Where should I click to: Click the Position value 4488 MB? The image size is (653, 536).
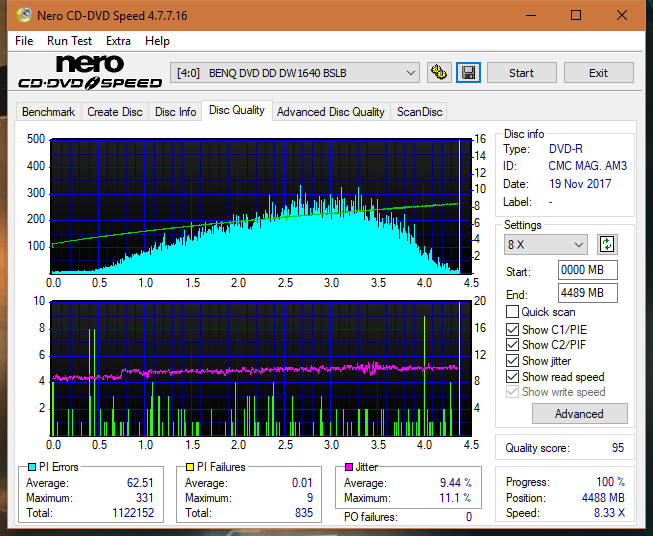pyautogui.click(x=603, y=498)
